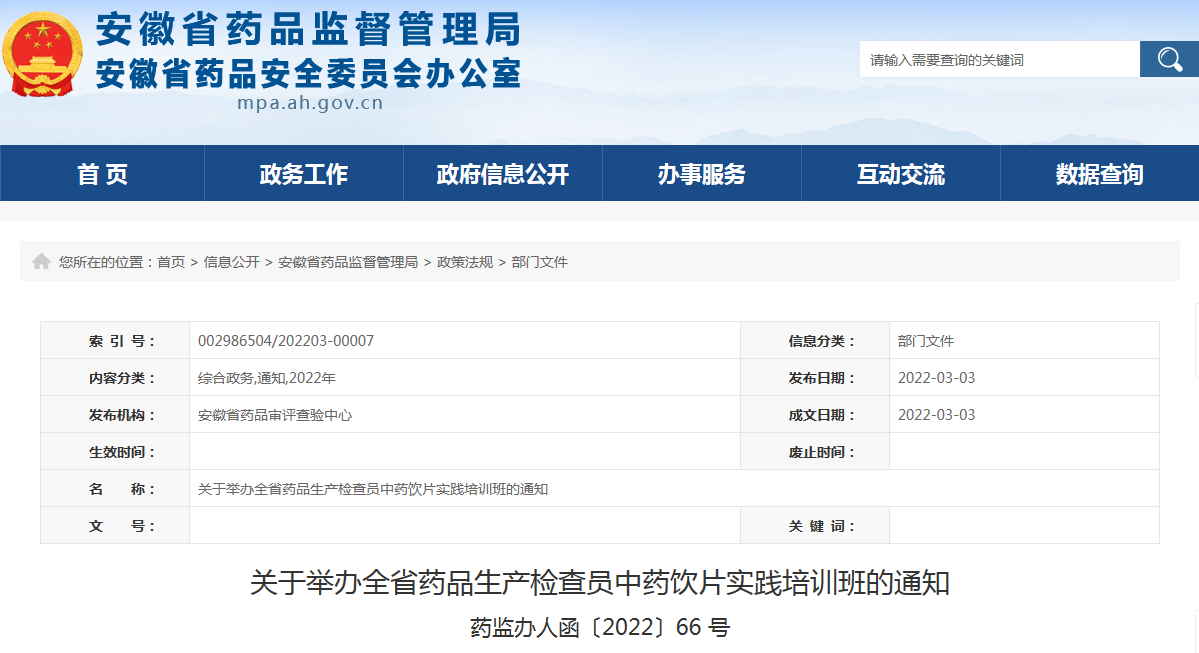This screenshot has height=653, width=1199.
Task: Click the 安徽省药品监督管理局 breadcrumb link
Action: [349, 262]
